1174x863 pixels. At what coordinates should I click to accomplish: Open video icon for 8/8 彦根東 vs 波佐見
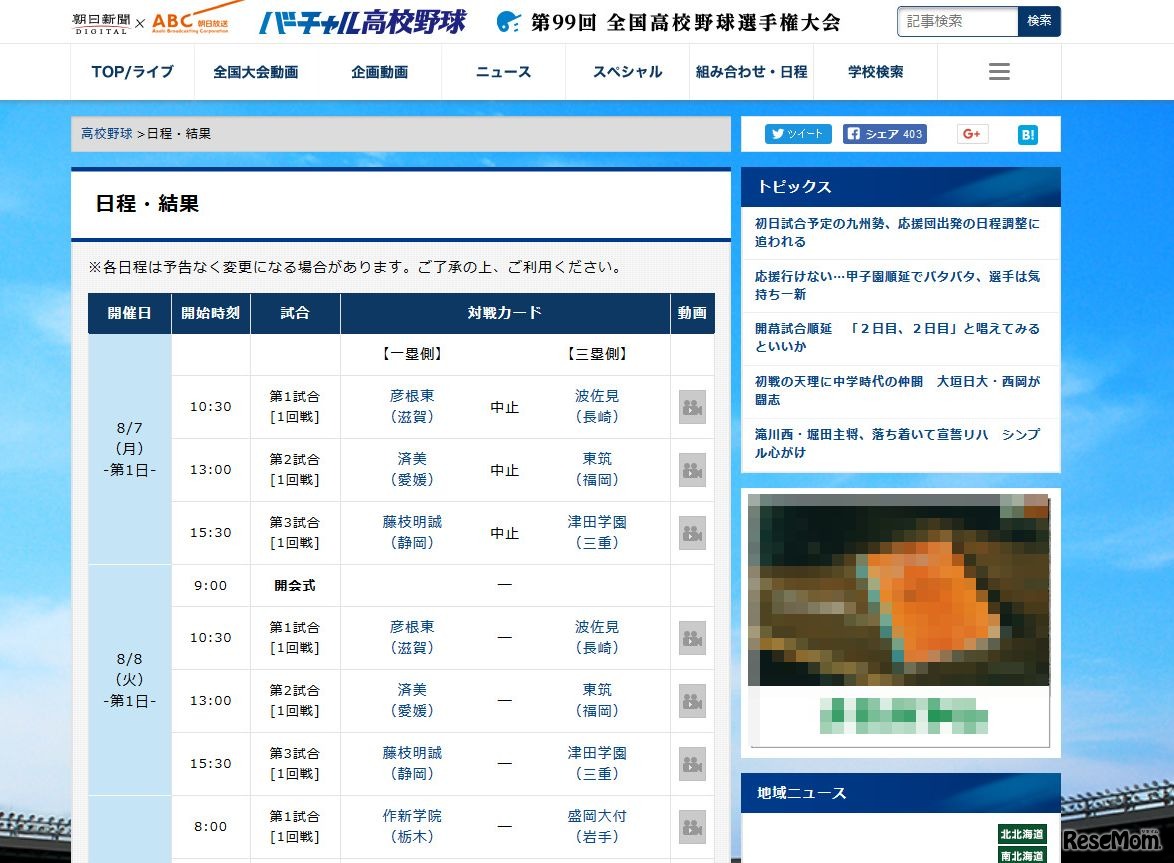pos(693,638)
